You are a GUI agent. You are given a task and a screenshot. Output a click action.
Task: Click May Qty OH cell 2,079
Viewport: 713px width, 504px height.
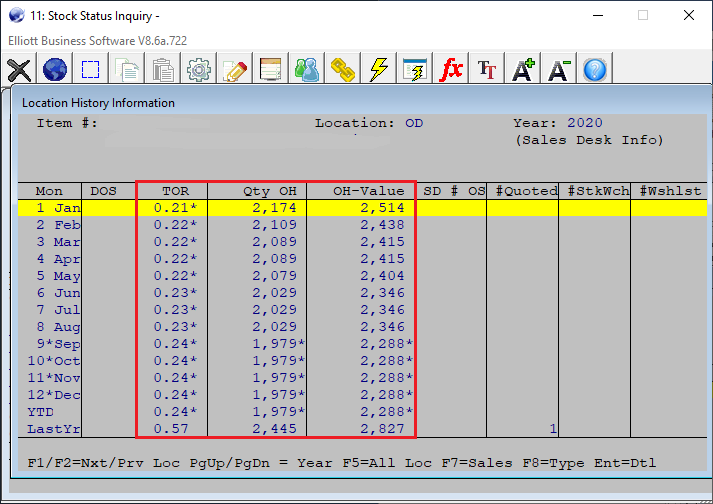coord(274,276)
